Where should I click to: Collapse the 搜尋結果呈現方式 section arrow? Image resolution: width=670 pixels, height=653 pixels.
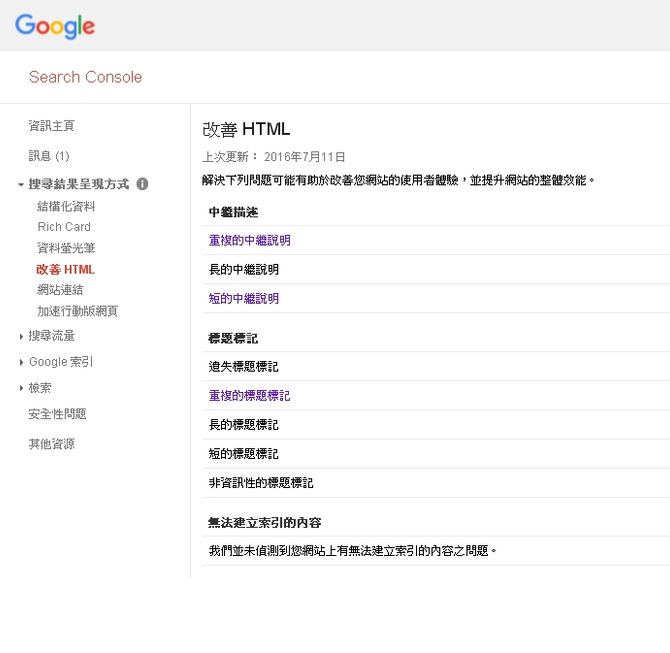(21, 185)
